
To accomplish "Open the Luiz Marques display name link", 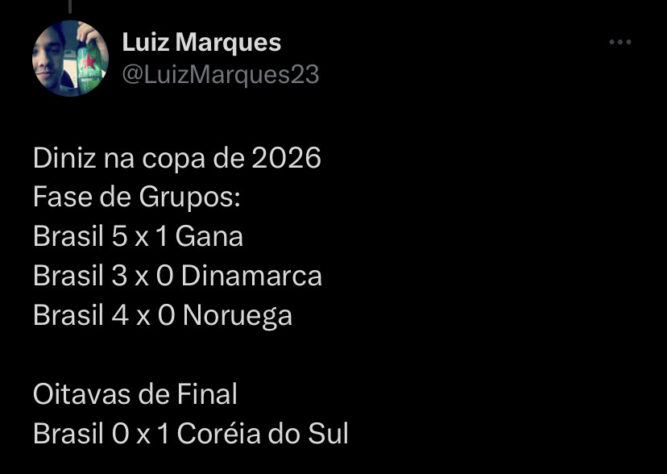I will [201, 42].
